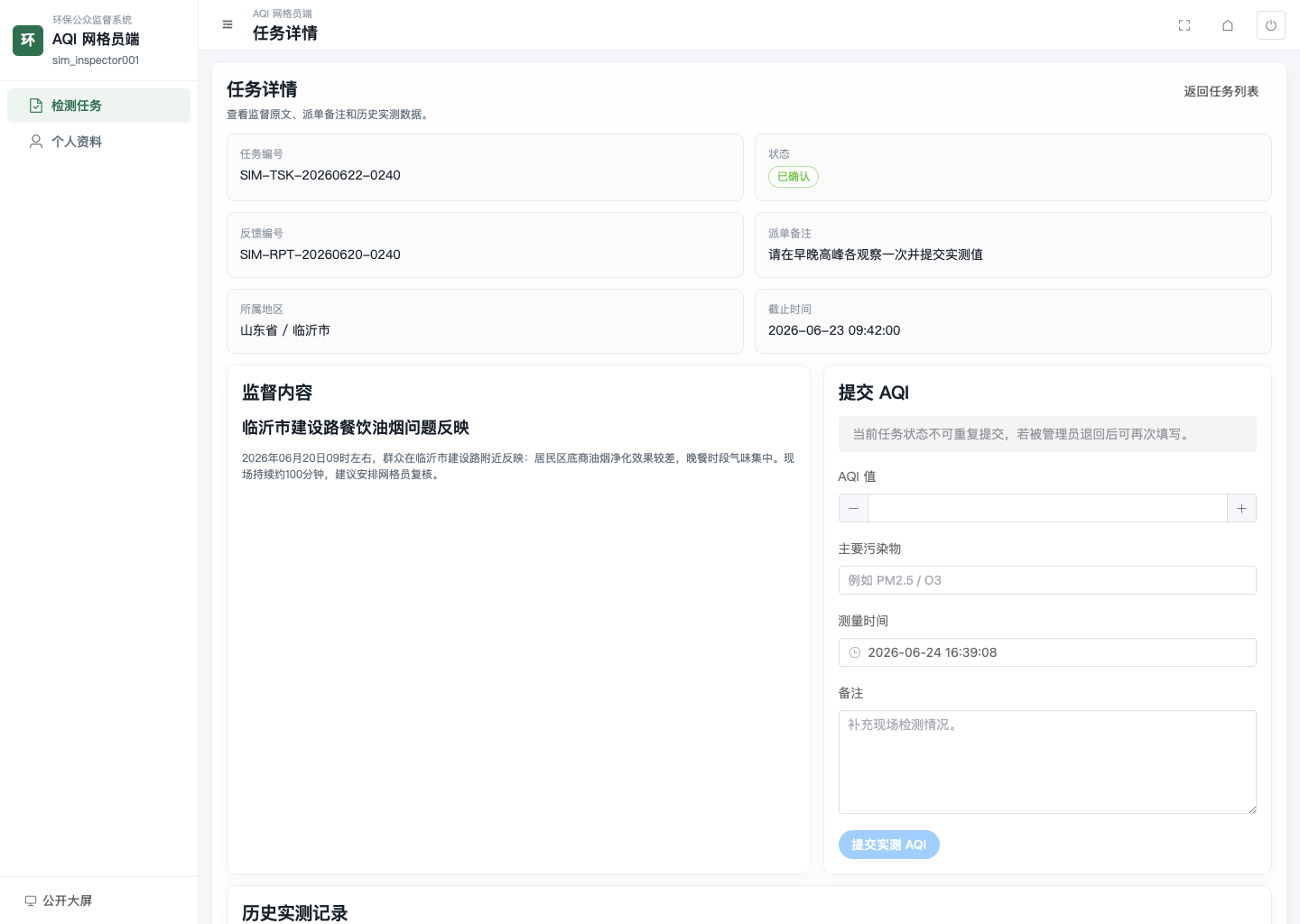The image size is (1300, 924).
Task: Increase AQI value with plus button
Action: pos(1241,508)
